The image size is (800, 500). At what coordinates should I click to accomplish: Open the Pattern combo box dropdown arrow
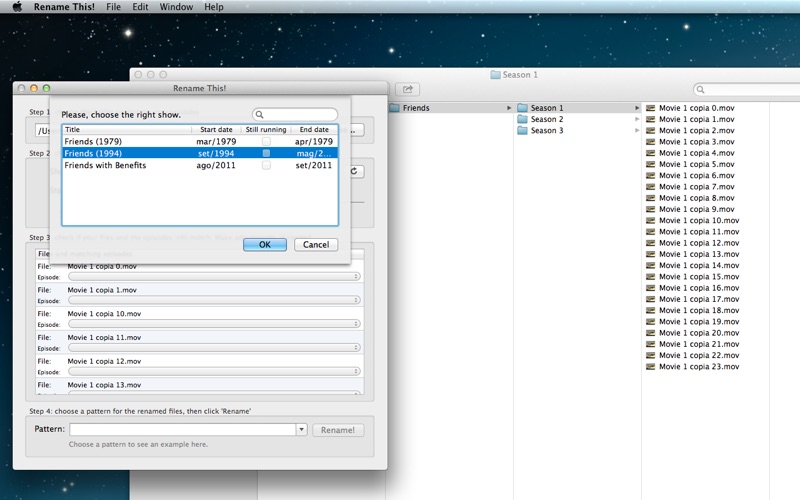302,429
